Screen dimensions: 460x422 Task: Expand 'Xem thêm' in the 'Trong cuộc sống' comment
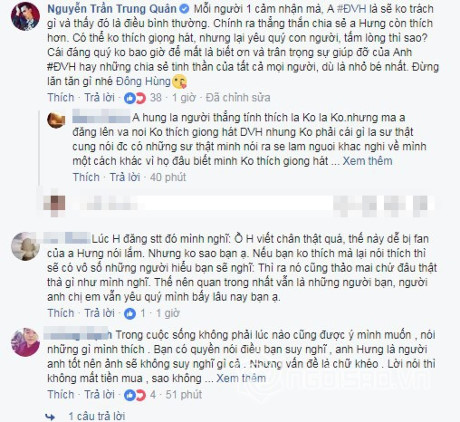241,378
